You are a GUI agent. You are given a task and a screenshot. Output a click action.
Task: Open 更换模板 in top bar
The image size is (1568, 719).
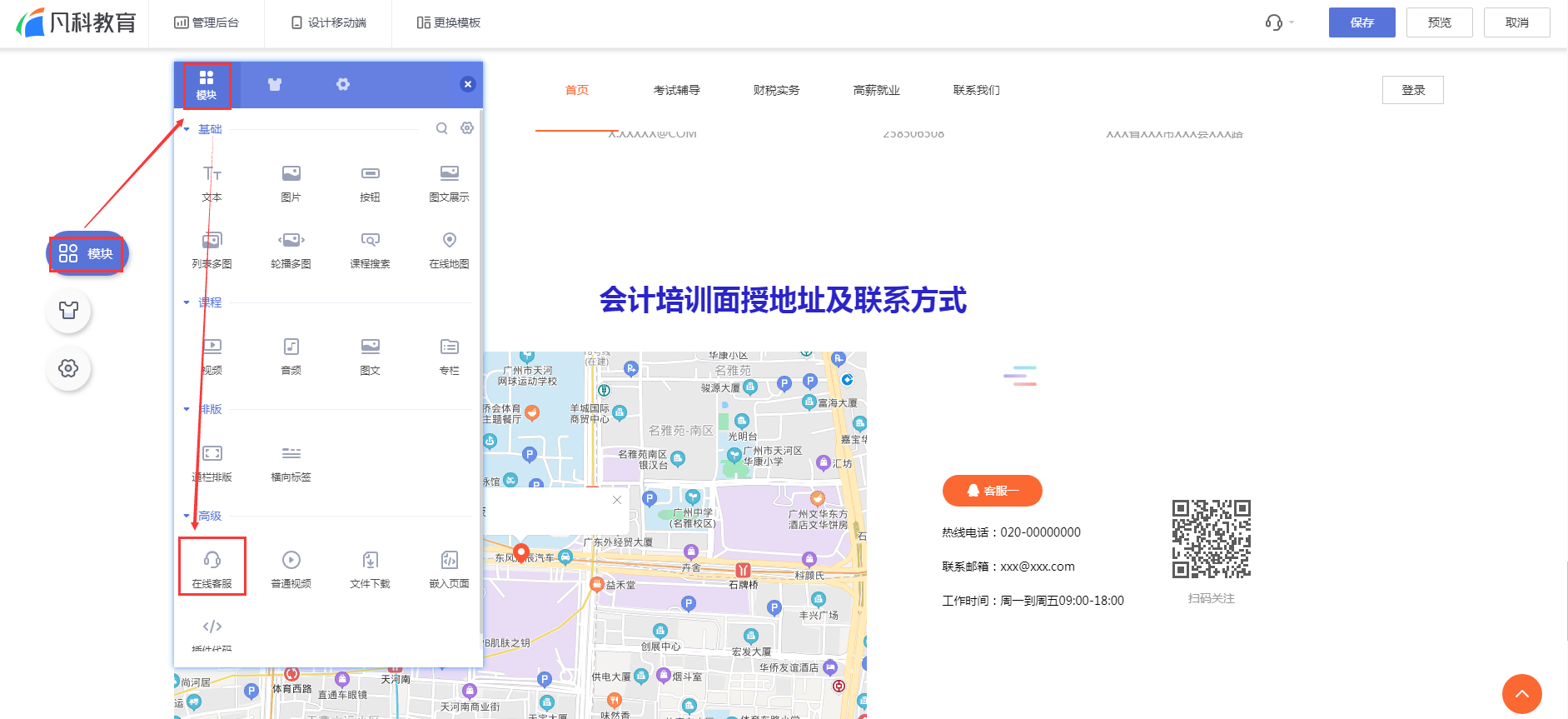click(449, 22)
